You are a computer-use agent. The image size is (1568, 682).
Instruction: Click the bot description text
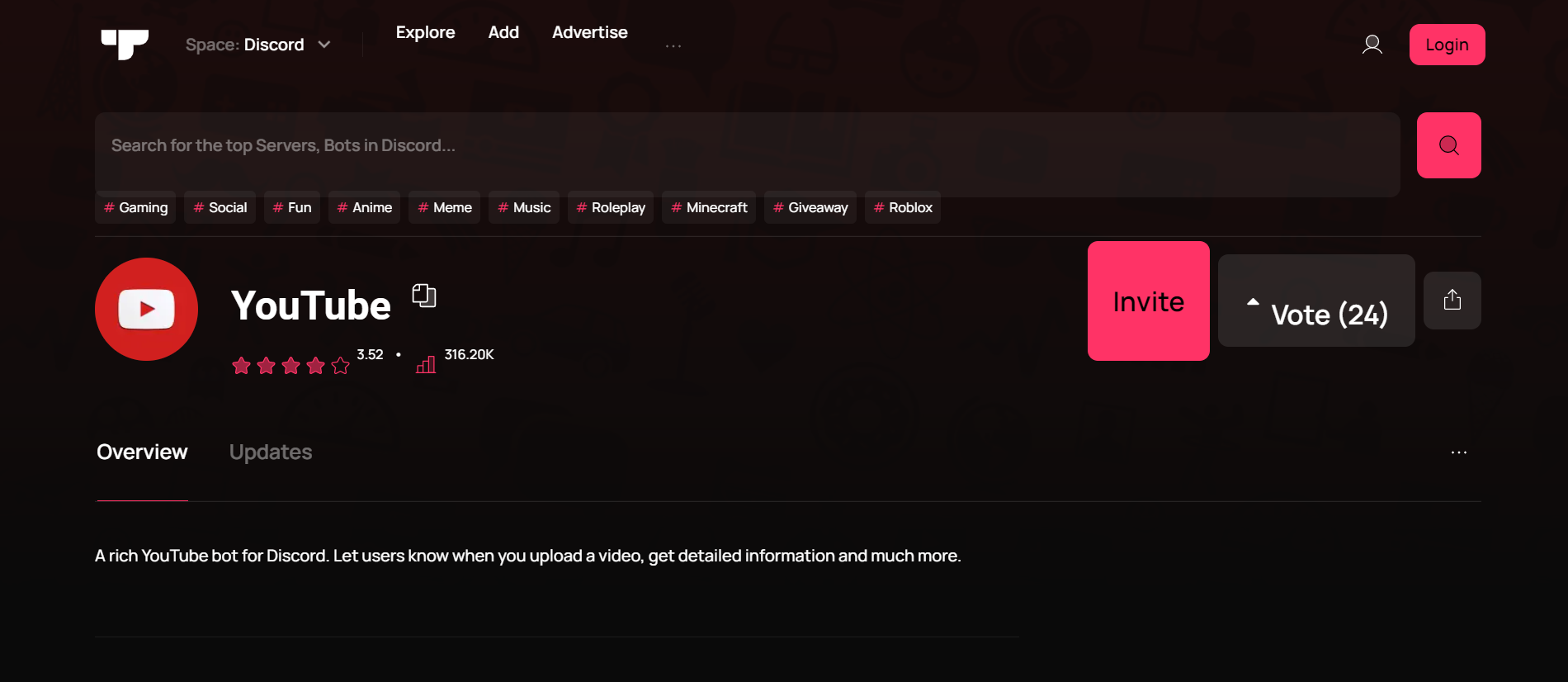(x=528, y=556)
